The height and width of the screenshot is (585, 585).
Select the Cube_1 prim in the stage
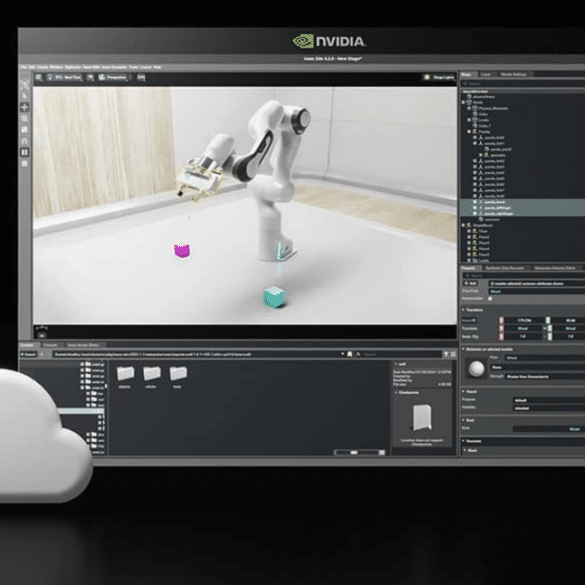point(485,126)
